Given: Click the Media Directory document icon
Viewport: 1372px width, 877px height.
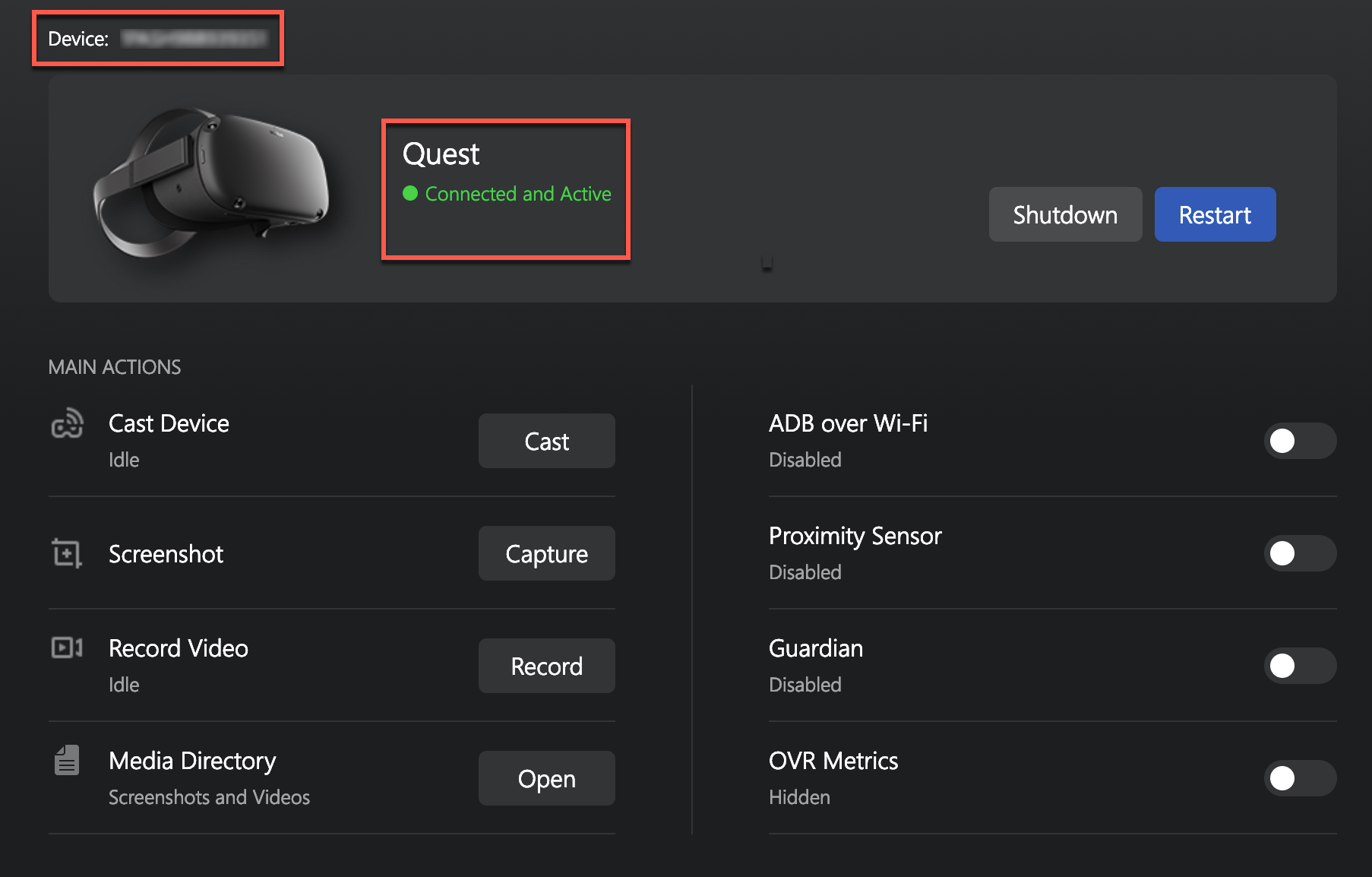Looking at the screenshot, I should 66,760.
